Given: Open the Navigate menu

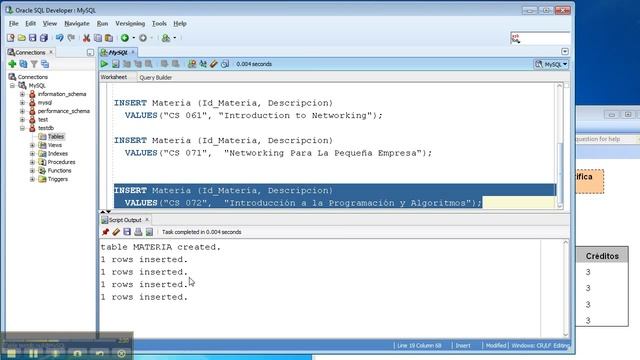Looking at the screenshot, I should [77, 24].
